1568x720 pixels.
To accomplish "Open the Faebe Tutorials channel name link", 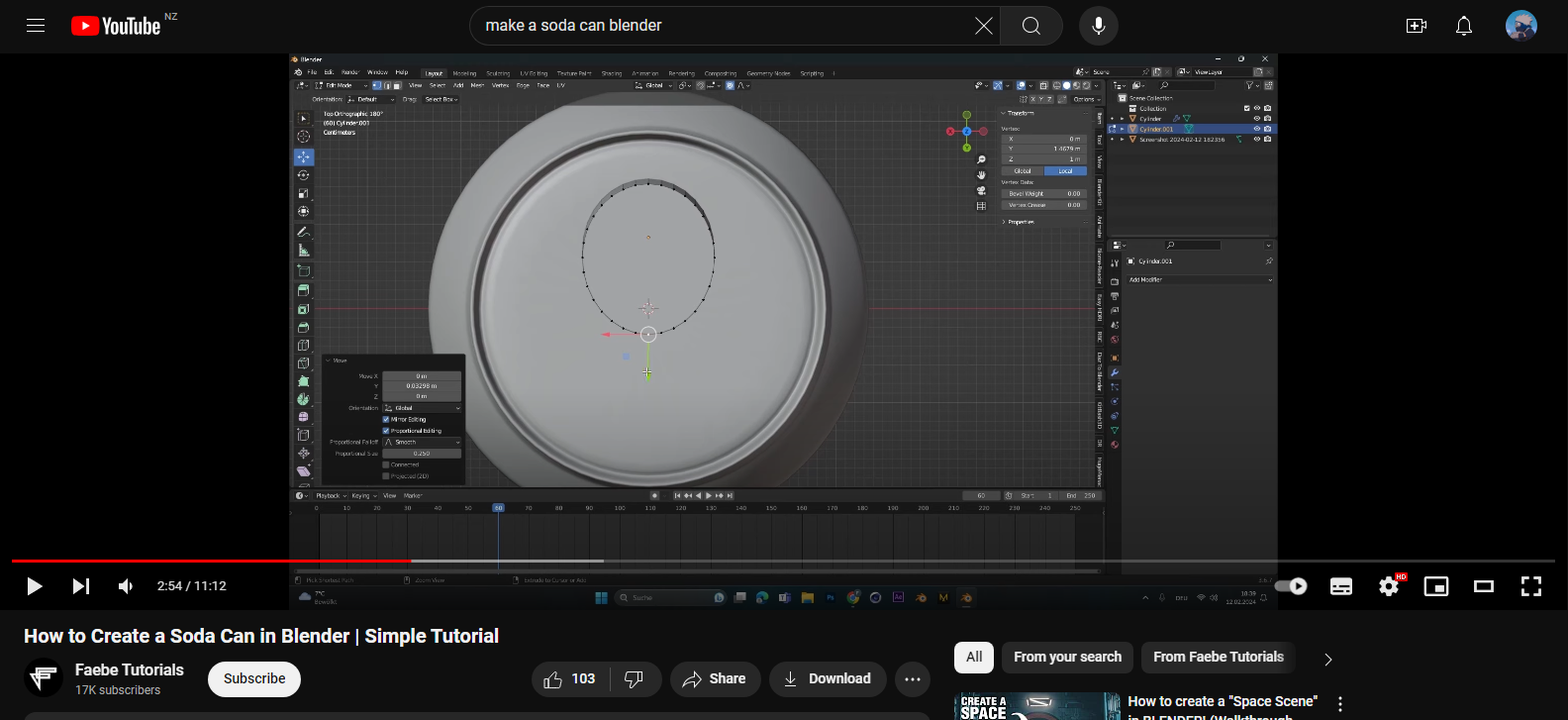I will coord(130,669).
